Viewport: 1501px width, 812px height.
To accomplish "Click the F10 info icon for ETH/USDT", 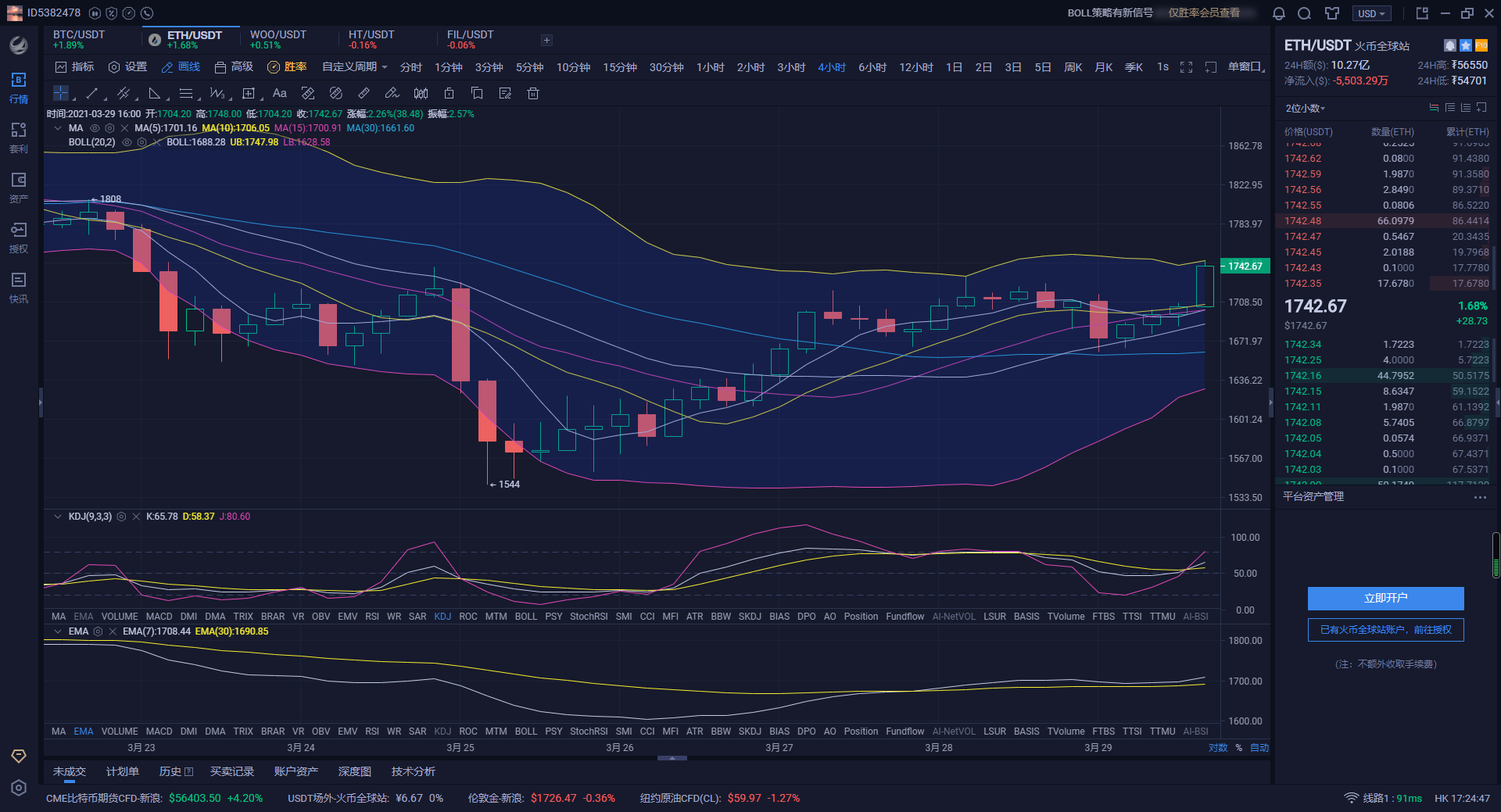I will [1481, 45].
